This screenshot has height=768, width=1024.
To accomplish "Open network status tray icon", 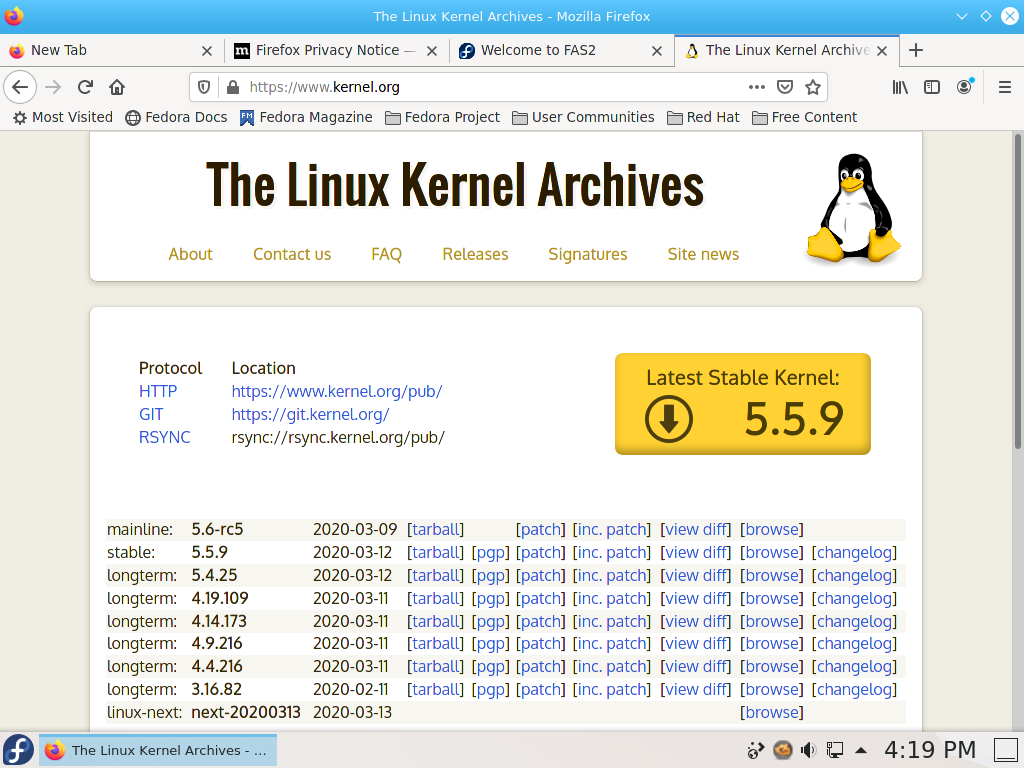I will click(835, 750).
